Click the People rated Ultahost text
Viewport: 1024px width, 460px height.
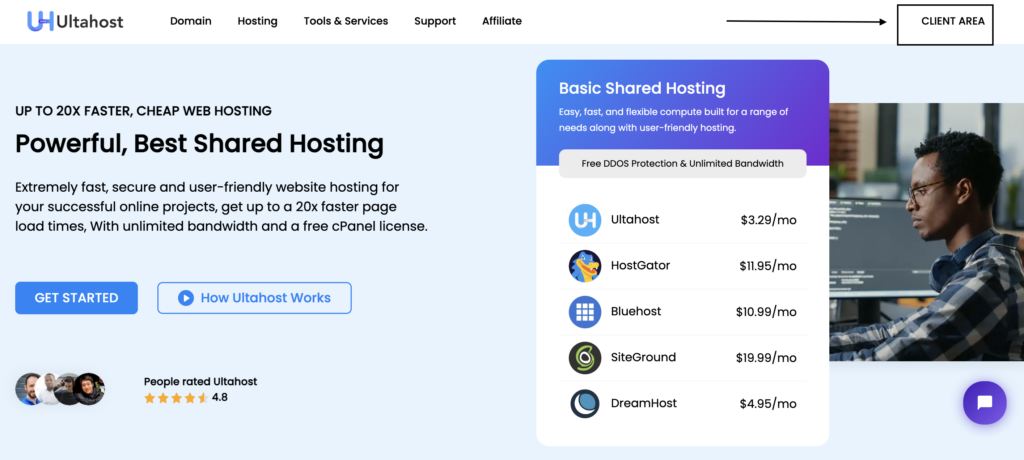[x=200, y=381]
